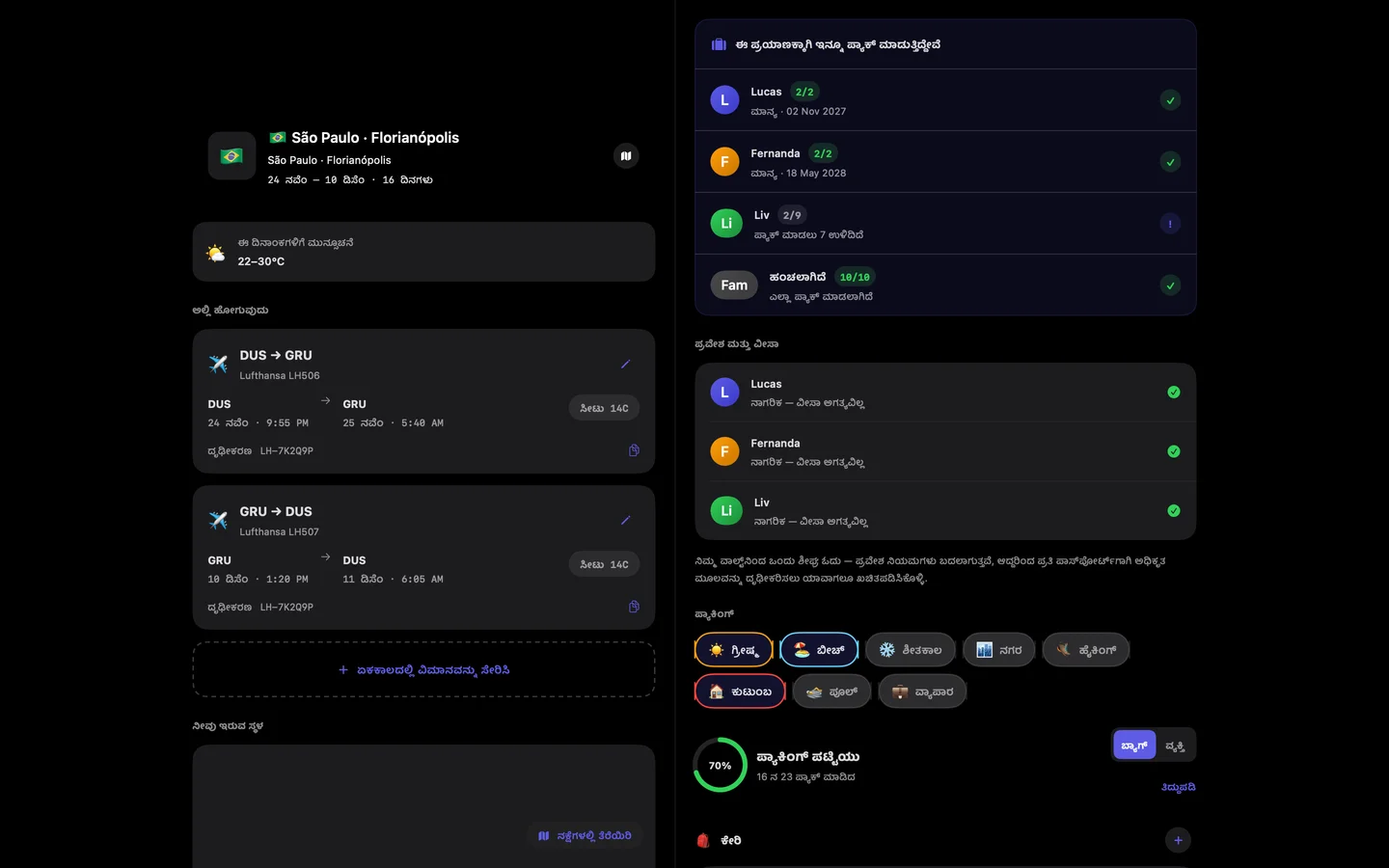Click the 14C seat badge on the LH507 flight

click(x=604, y=564)
